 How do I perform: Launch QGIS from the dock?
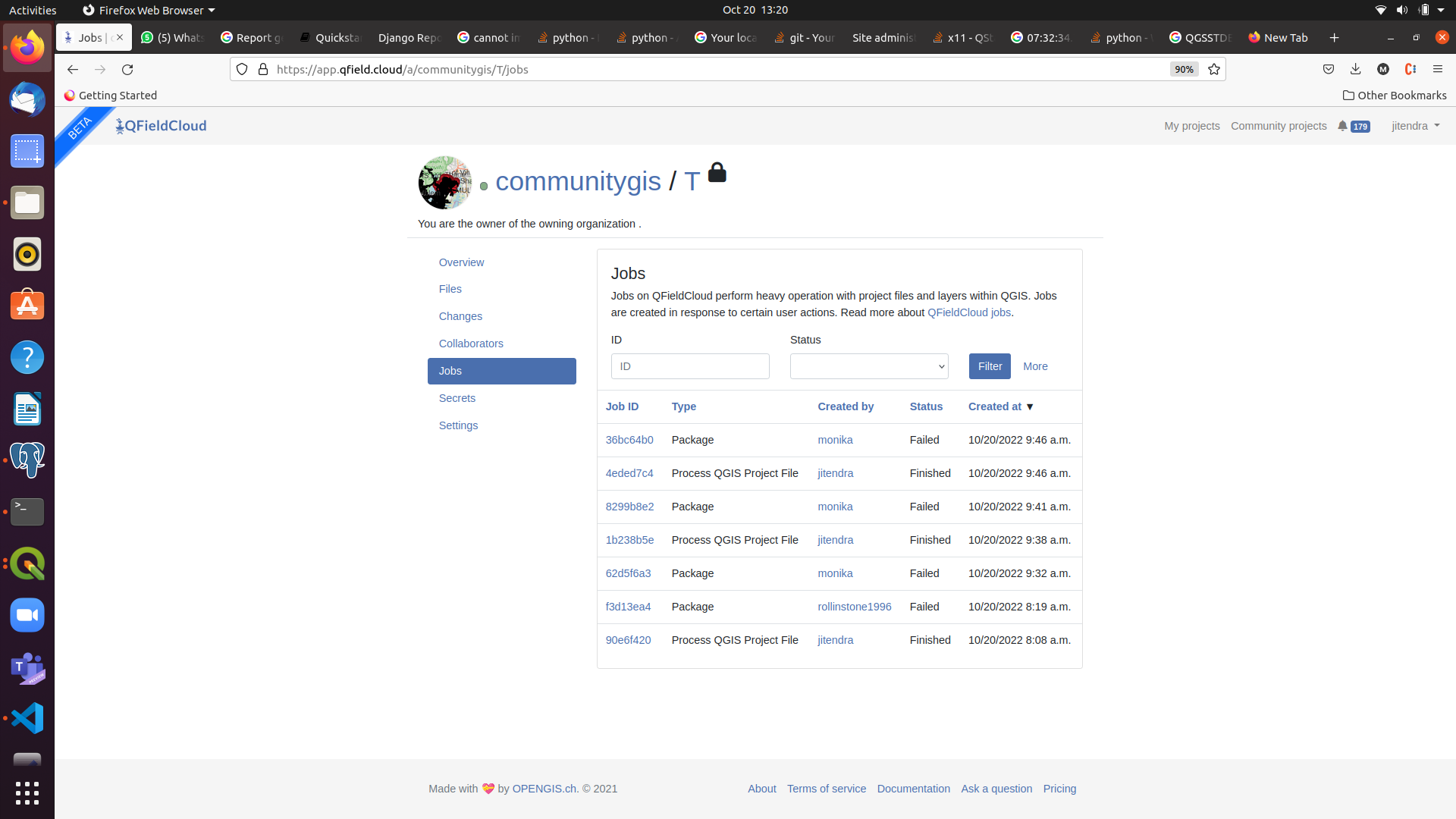pyautogui.click(x=27, y=563)
